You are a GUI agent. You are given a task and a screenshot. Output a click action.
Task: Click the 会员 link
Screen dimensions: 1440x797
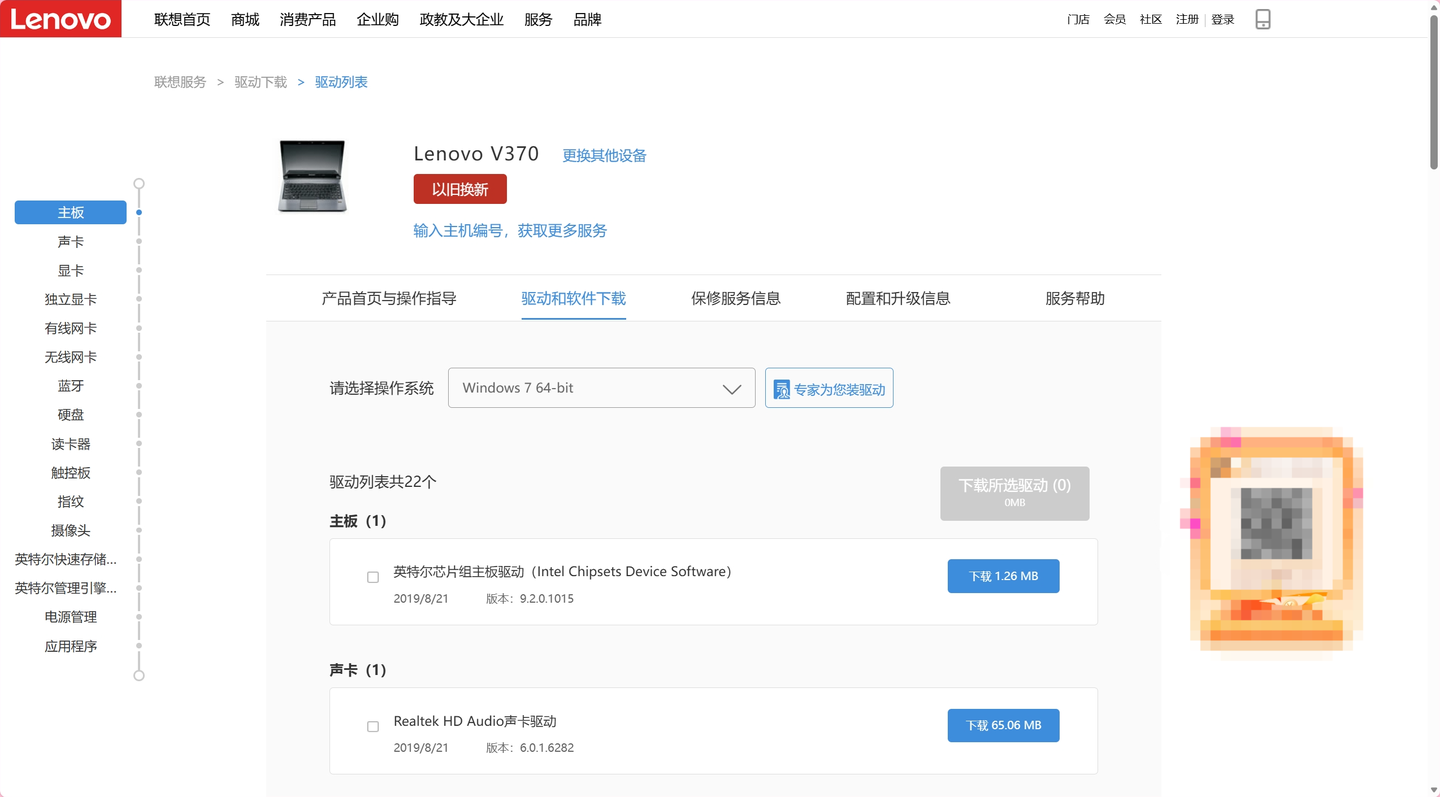(x=1115, y=19)
